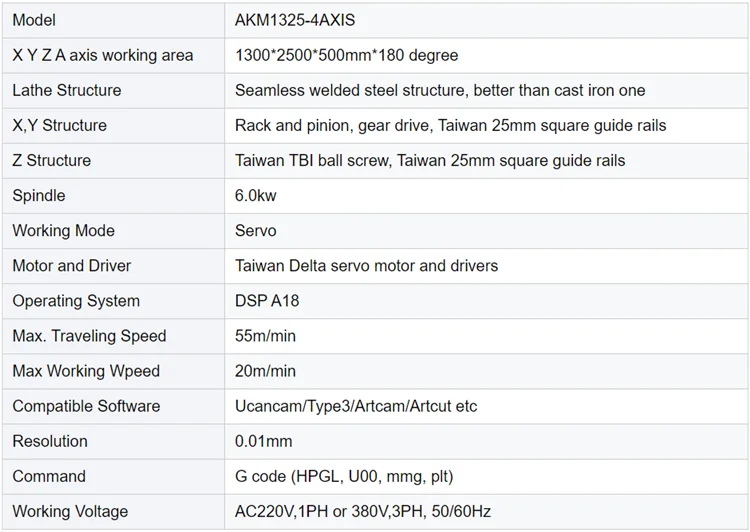The height and width of the screenshot is (532, 750).
Task: Select the '0.01mm' resolution value
Action: coord(263,441)
